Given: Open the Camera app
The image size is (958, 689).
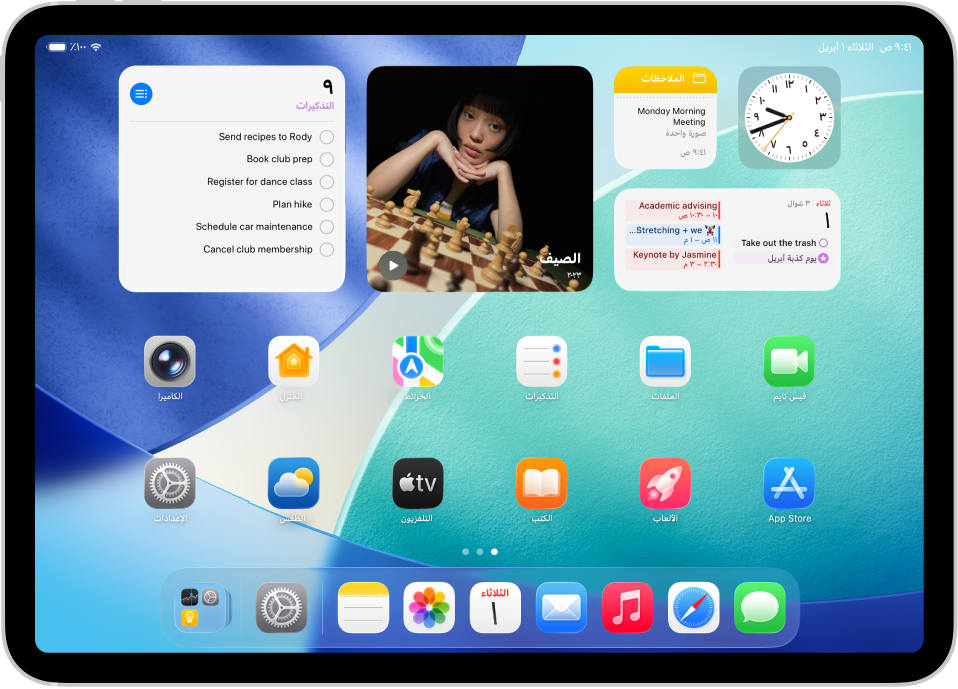Looking at the screenshot, I should (x=170, y=361).
